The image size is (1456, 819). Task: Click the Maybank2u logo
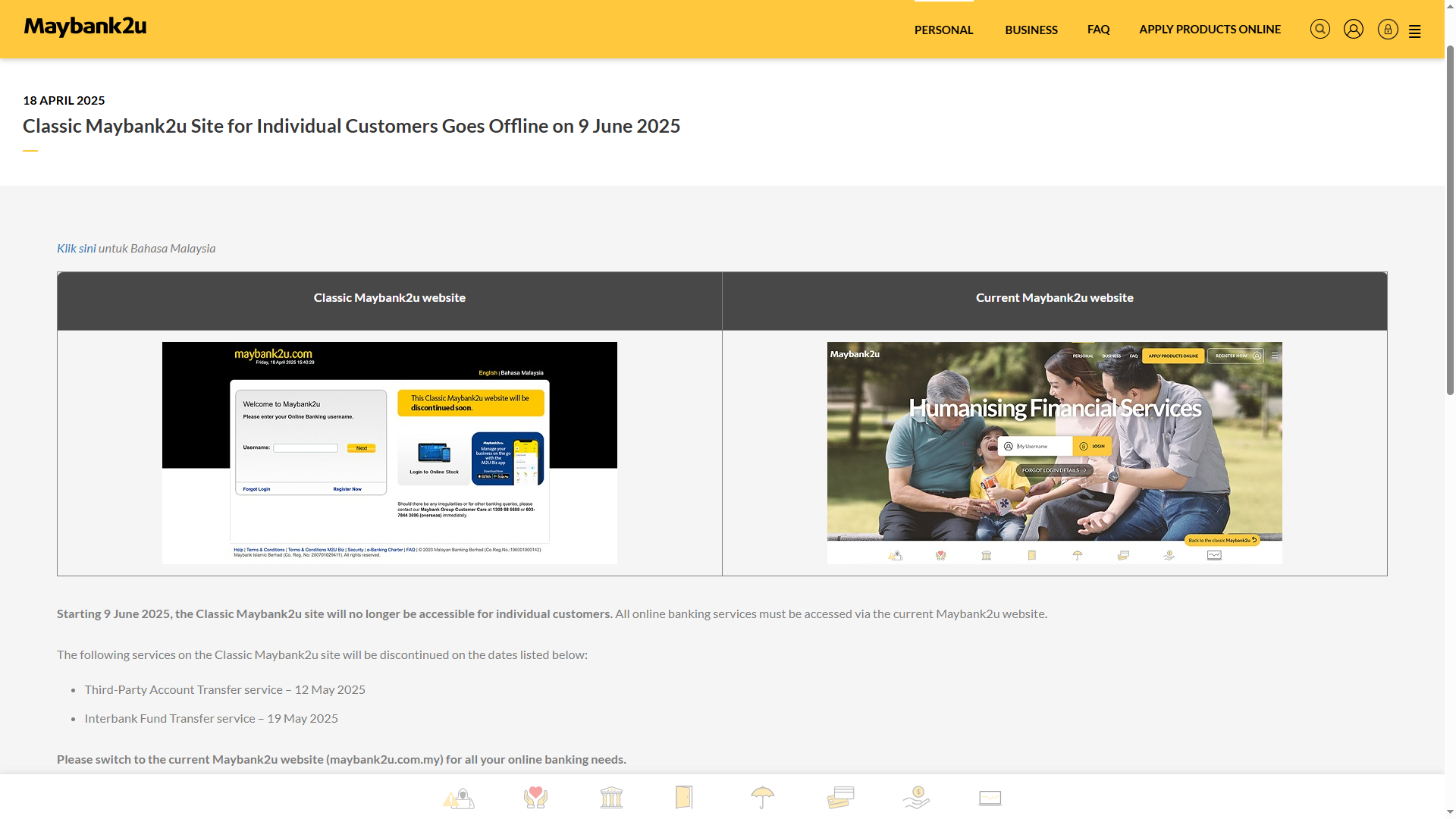[x=85, y=27]
